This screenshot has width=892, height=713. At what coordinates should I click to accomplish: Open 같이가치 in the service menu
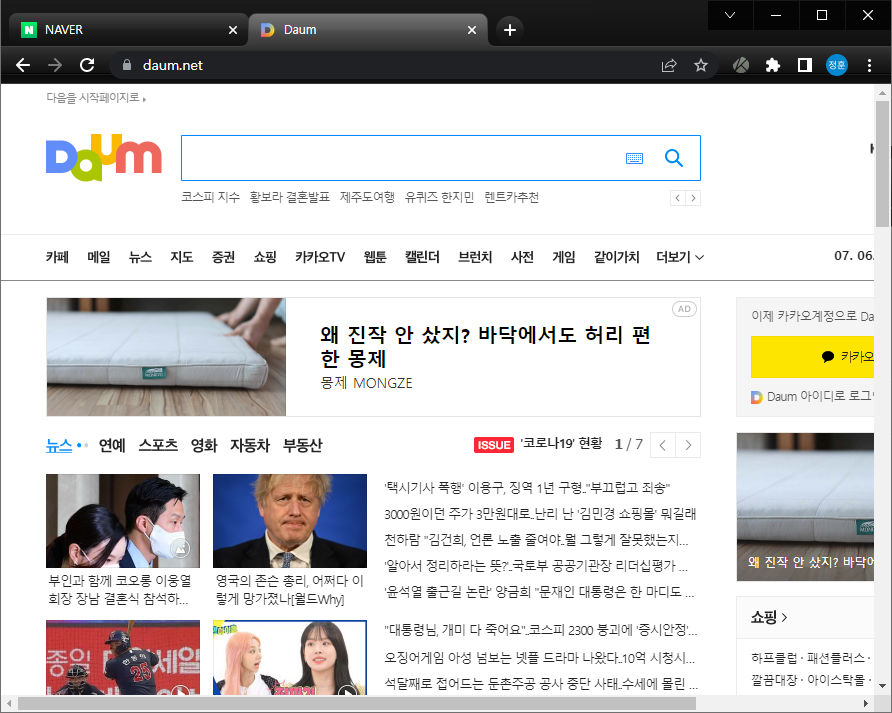[617, 257]
